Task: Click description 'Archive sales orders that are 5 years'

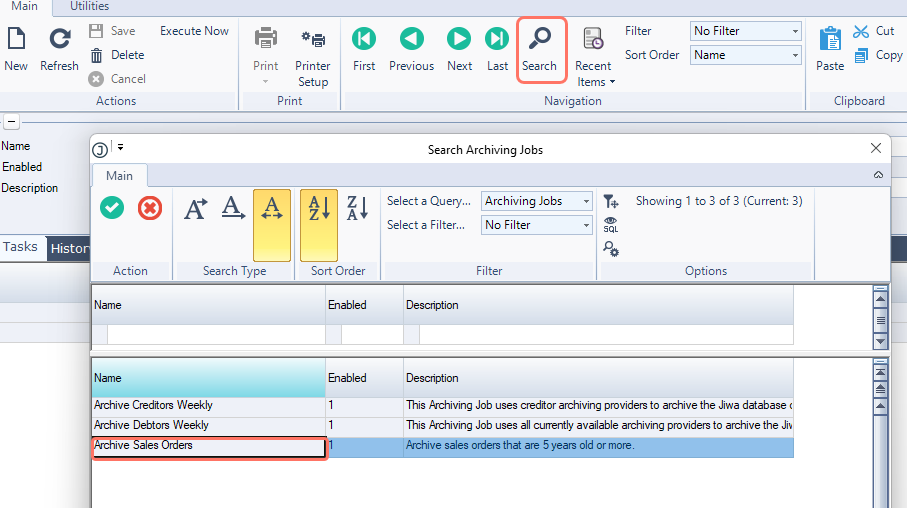Action: tap(520, 446)
